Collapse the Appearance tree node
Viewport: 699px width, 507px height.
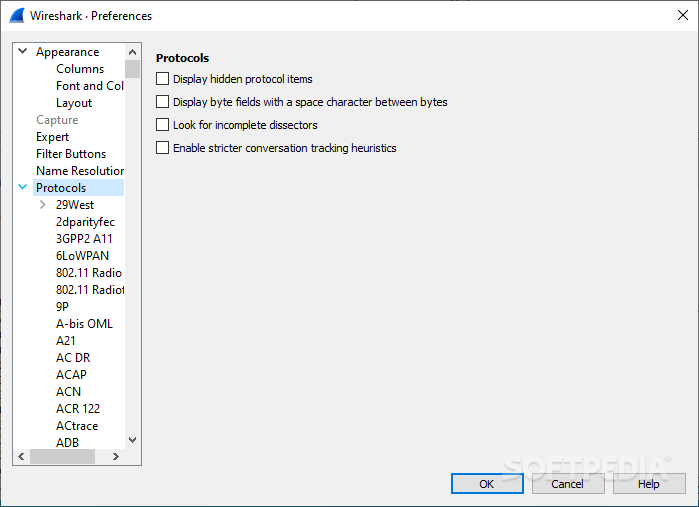click(x=23, y=51)
